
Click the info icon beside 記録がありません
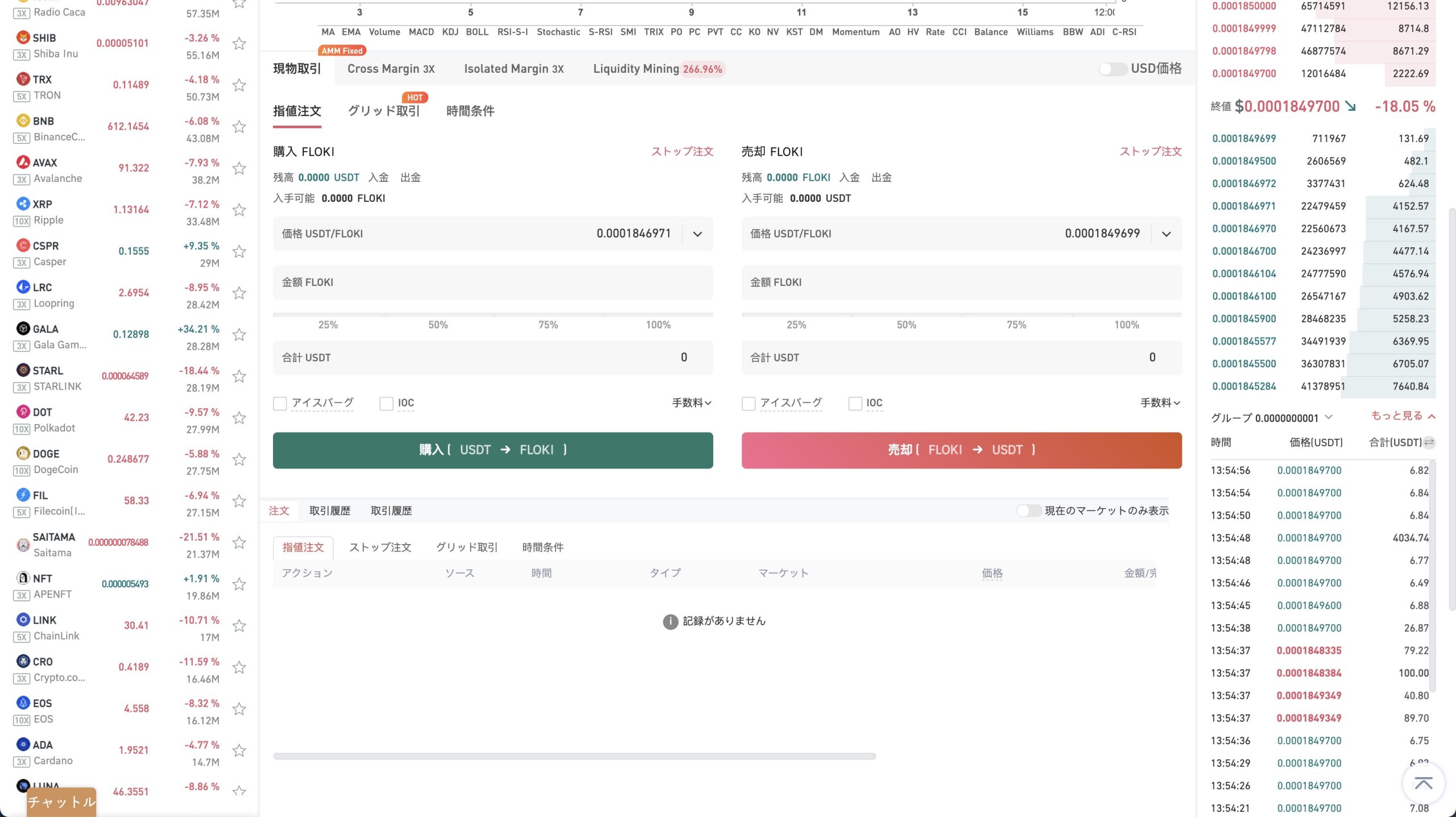[670, 621]
